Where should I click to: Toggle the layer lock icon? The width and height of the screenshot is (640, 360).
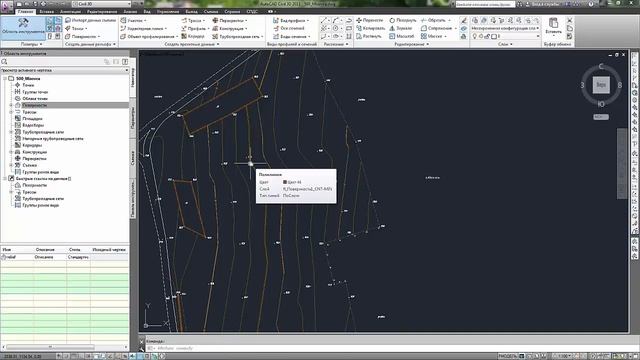(x=487, y=36)
